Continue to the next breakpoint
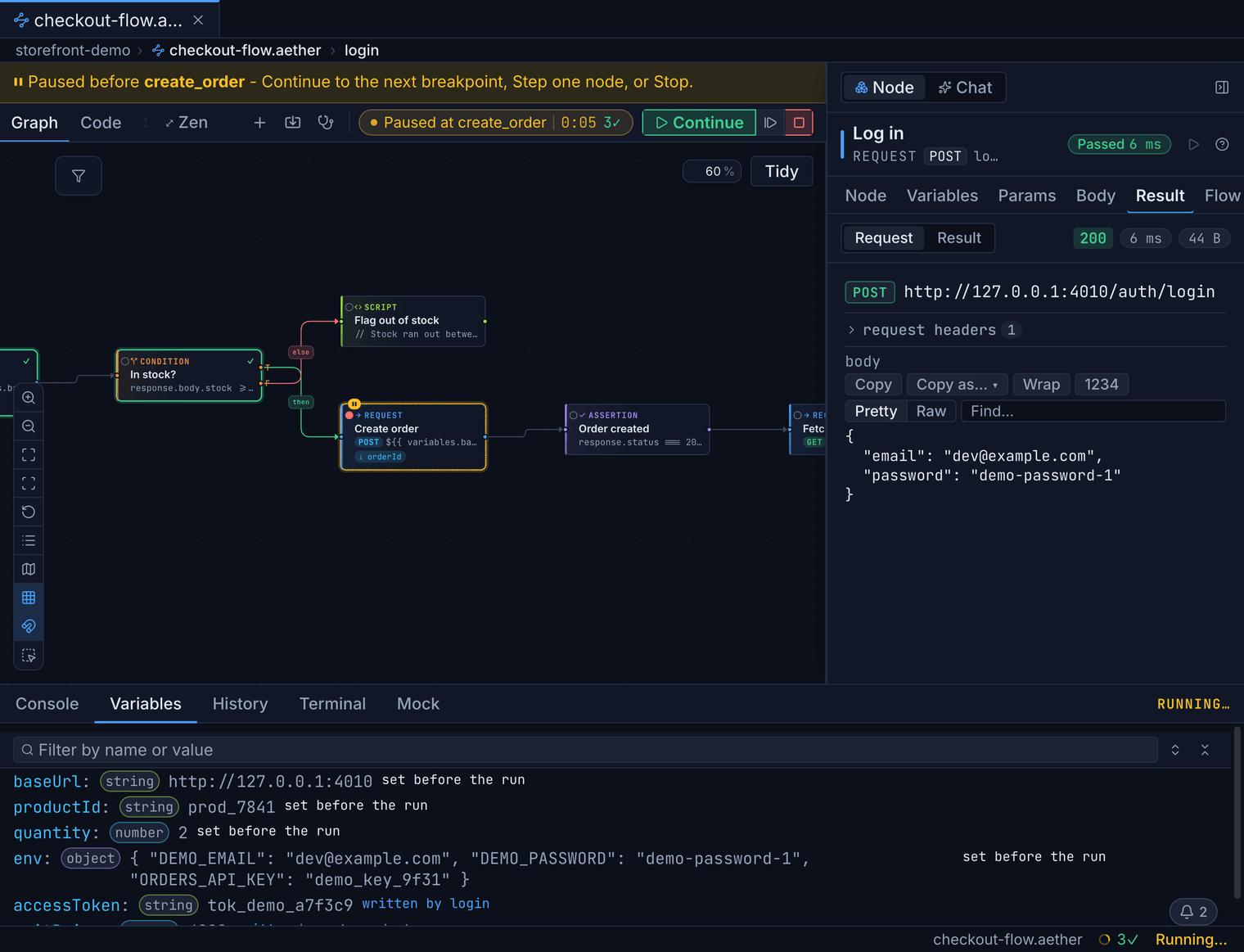This screenshot has height=952, width=1244. (x=699, y=123)
